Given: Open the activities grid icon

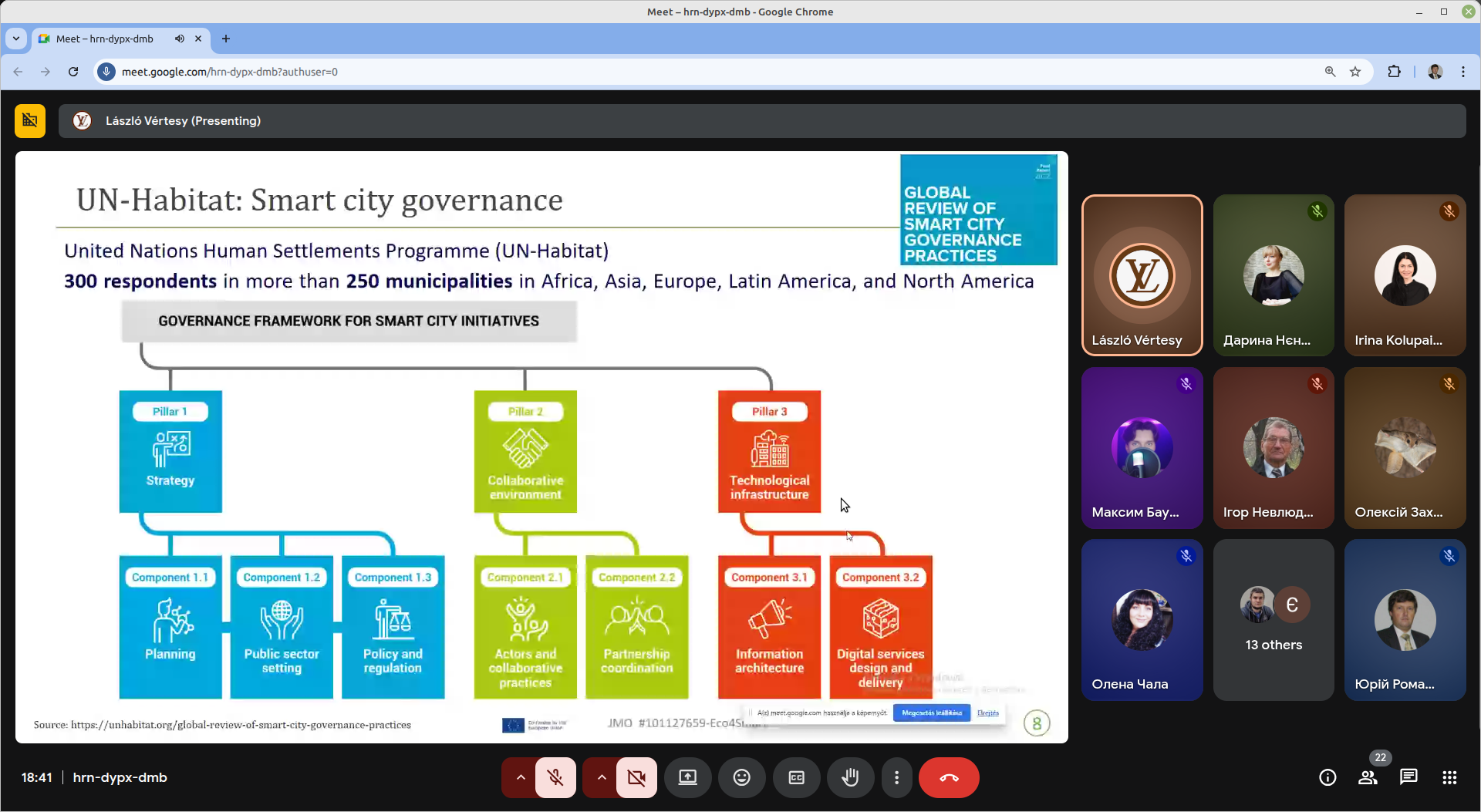Looking at the screenshot, I should (x=1449, y=777).
